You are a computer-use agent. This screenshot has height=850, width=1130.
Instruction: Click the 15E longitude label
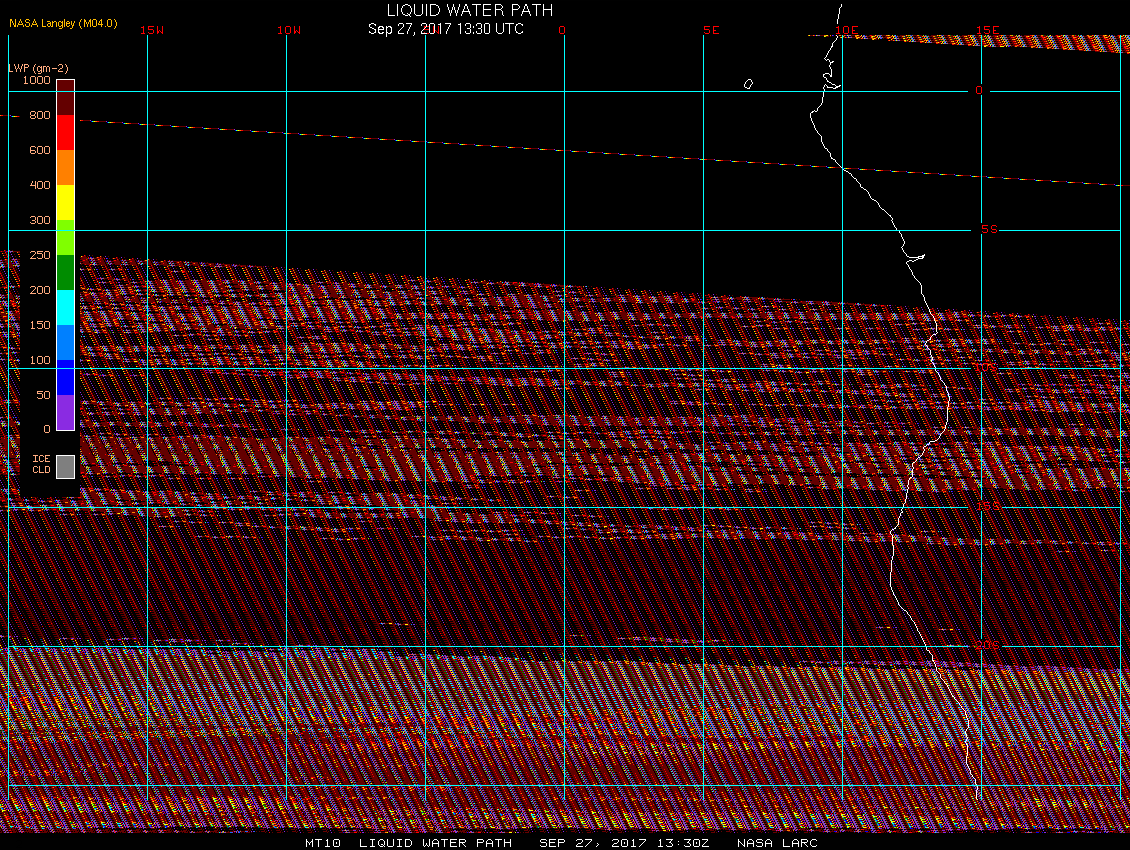[x=988, y=30]
